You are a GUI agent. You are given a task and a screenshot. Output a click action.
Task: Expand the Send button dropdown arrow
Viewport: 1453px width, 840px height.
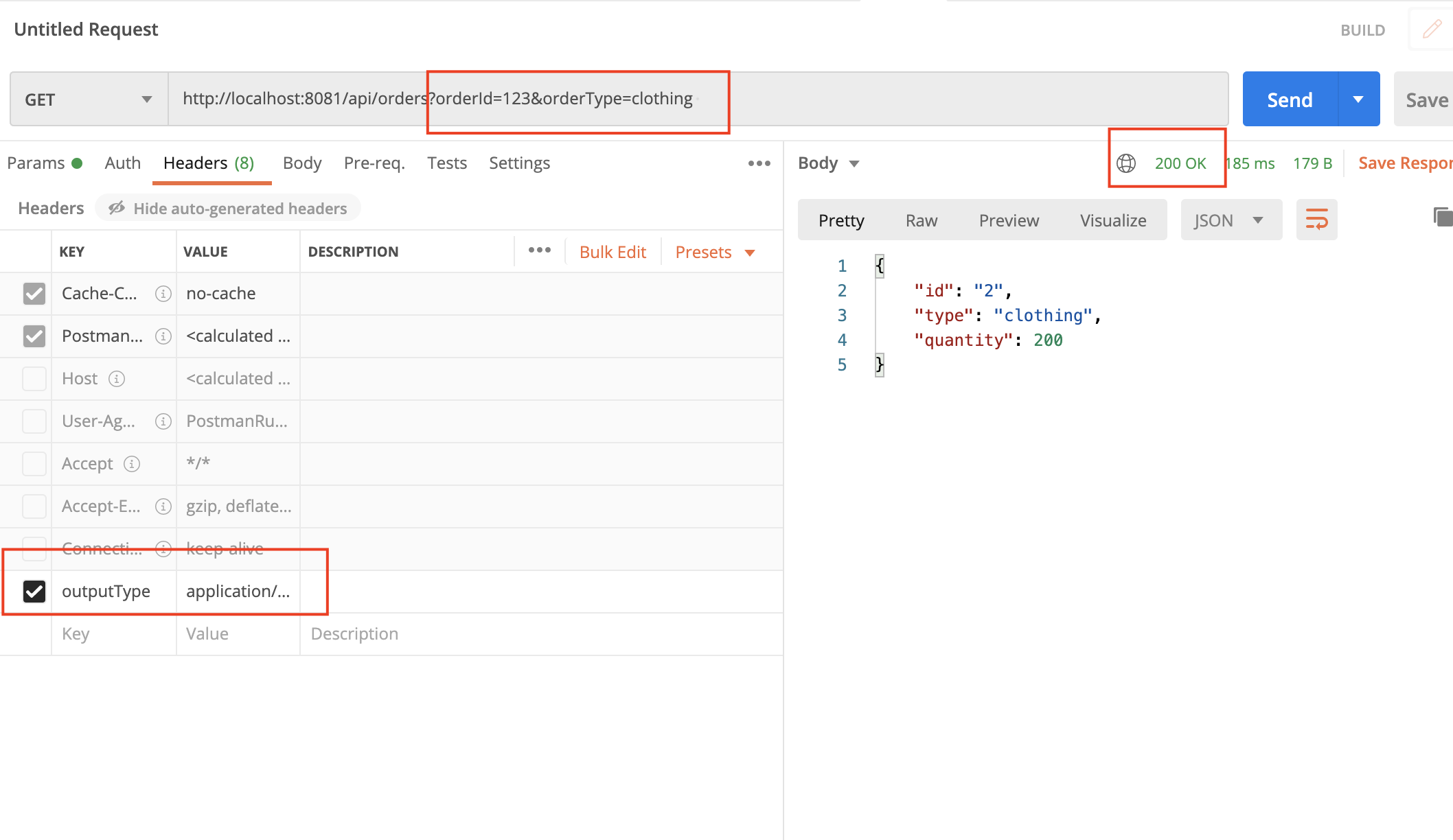pos(1358,100)
